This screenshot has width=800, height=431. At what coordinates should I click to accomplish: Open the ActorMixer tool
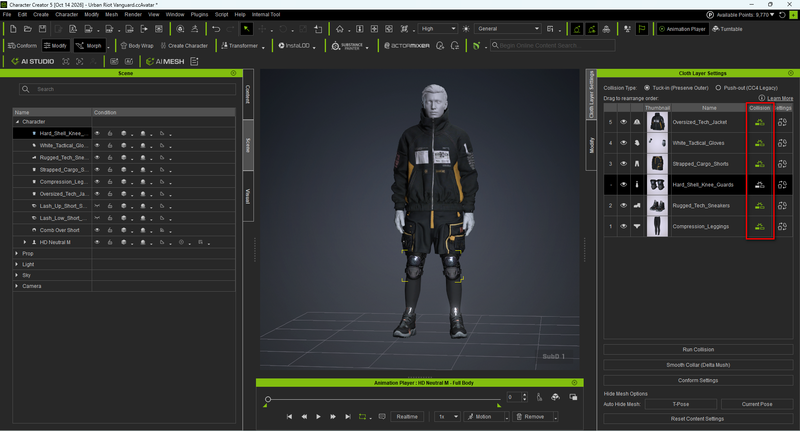click(x=407, y=46)
